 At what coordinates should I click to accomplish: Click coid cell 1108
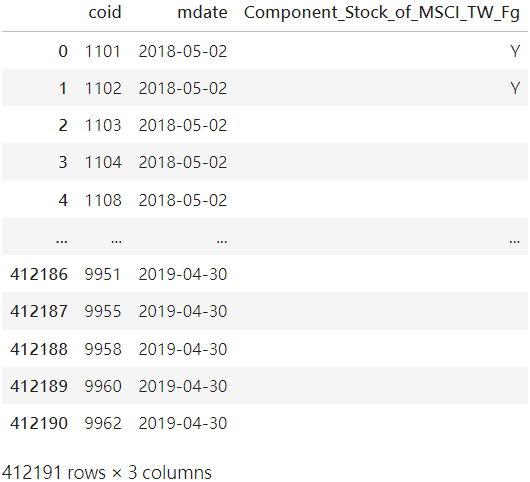103,200
